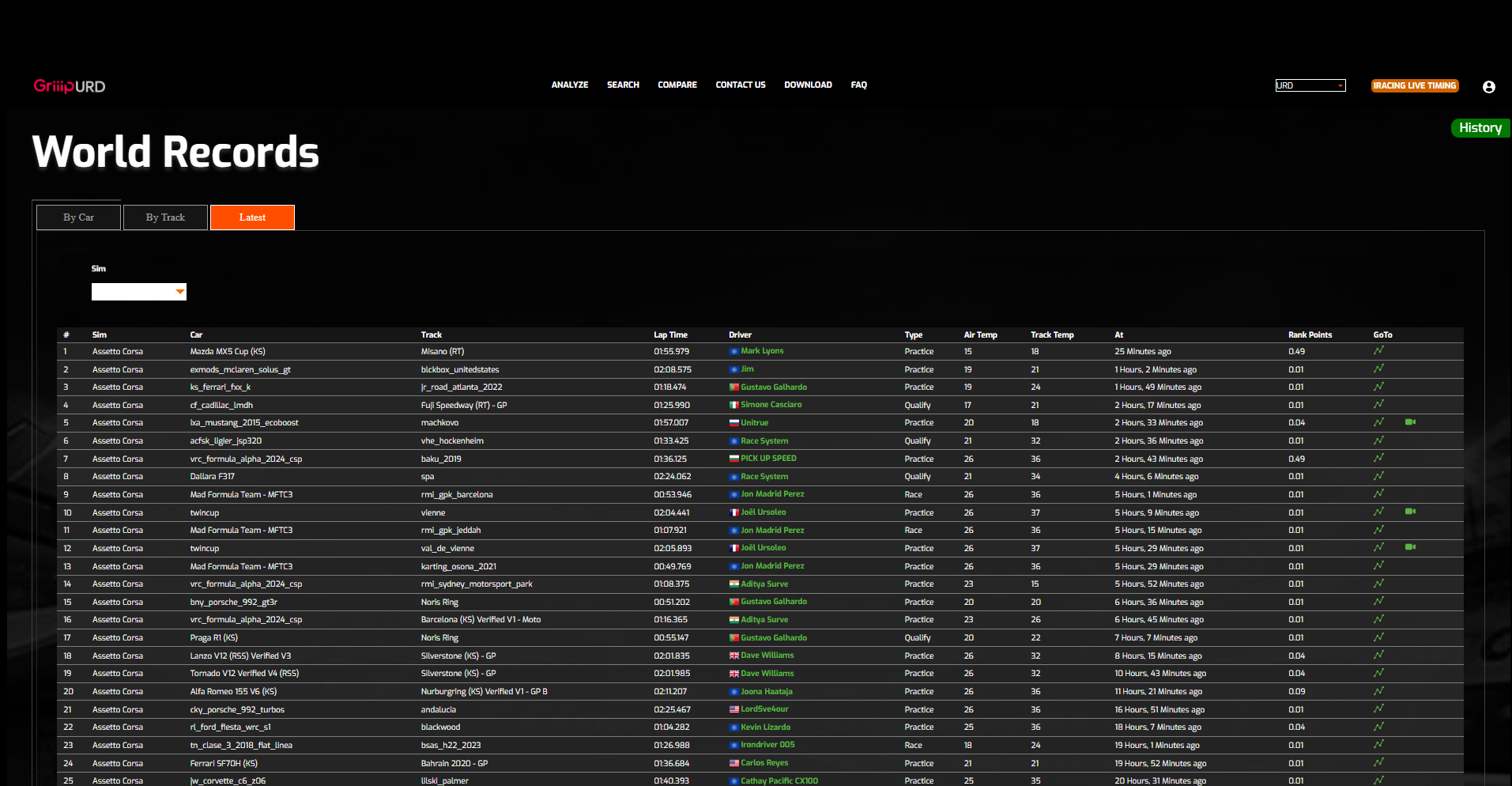Select lap time 02:08.575 cell
This screenshot has width=1512, height=786.
(x=673, y=369)
